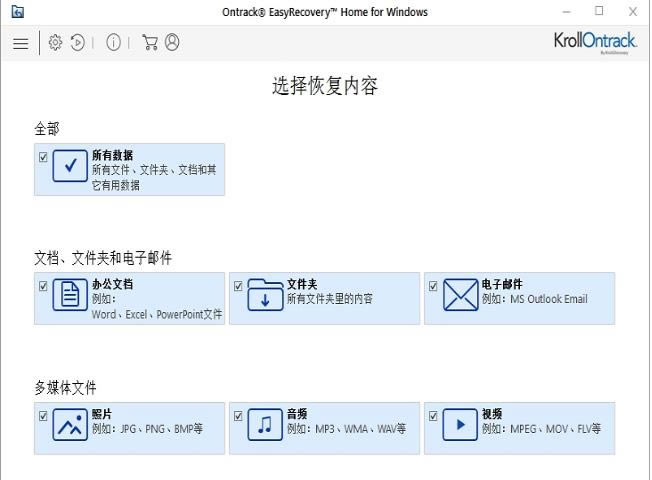
Task: Click the 文件夹 title text
Action: pos(302,285)
